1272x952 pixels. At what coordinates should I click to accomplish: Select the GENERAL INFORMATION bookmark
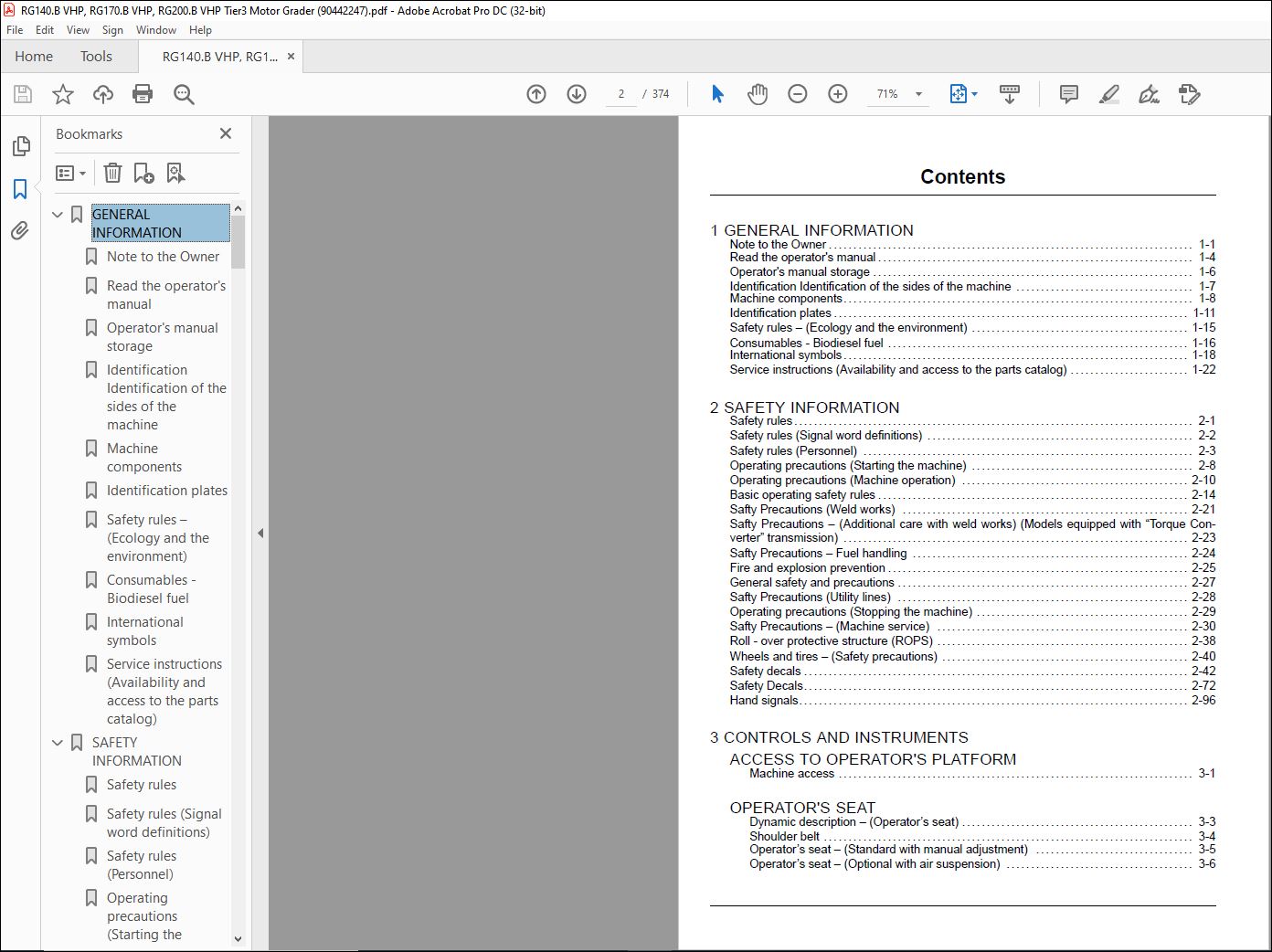pyautogui.click(x=160, y=223)
